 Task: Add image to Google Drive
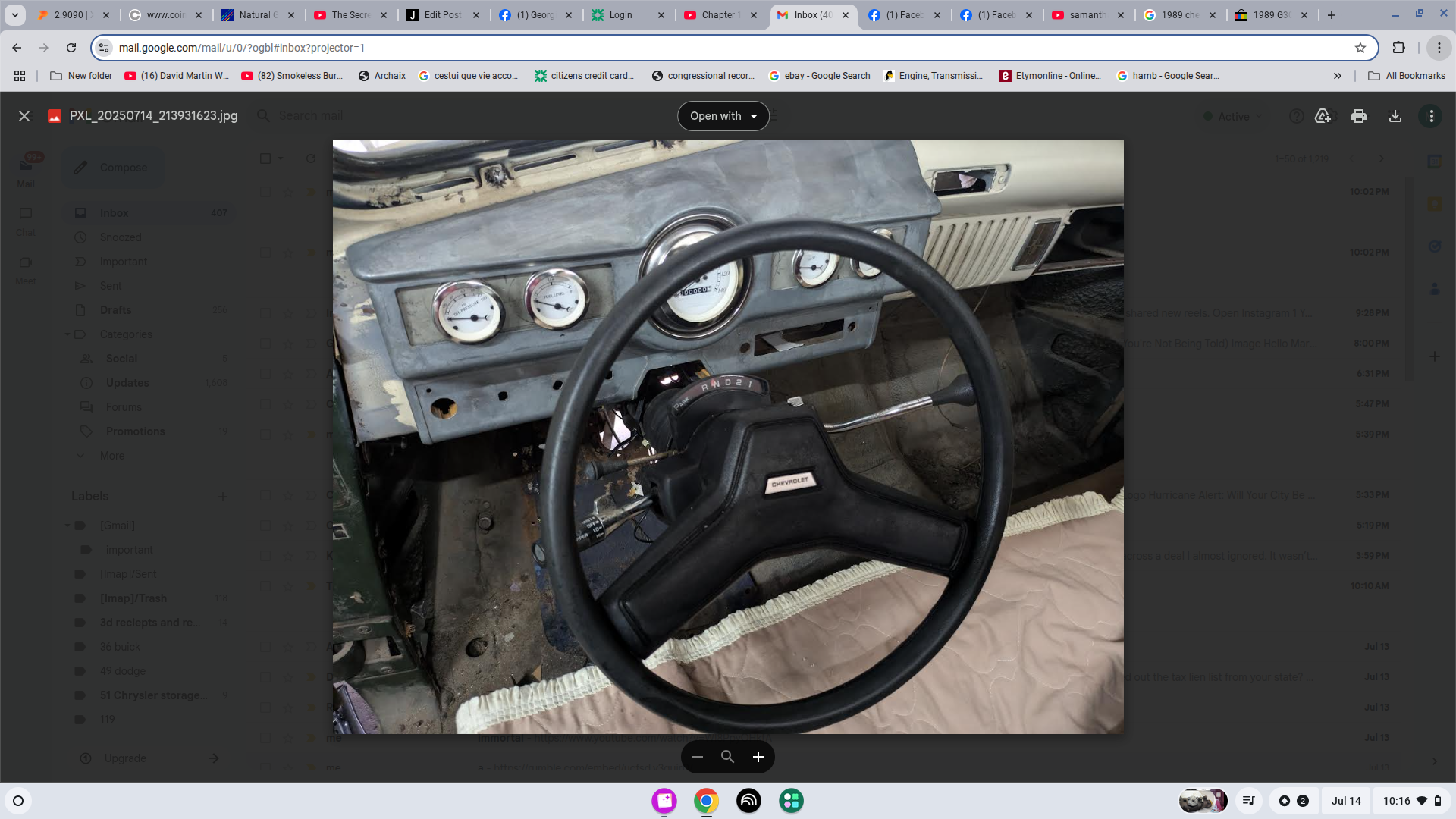(x=1323, y=116)
